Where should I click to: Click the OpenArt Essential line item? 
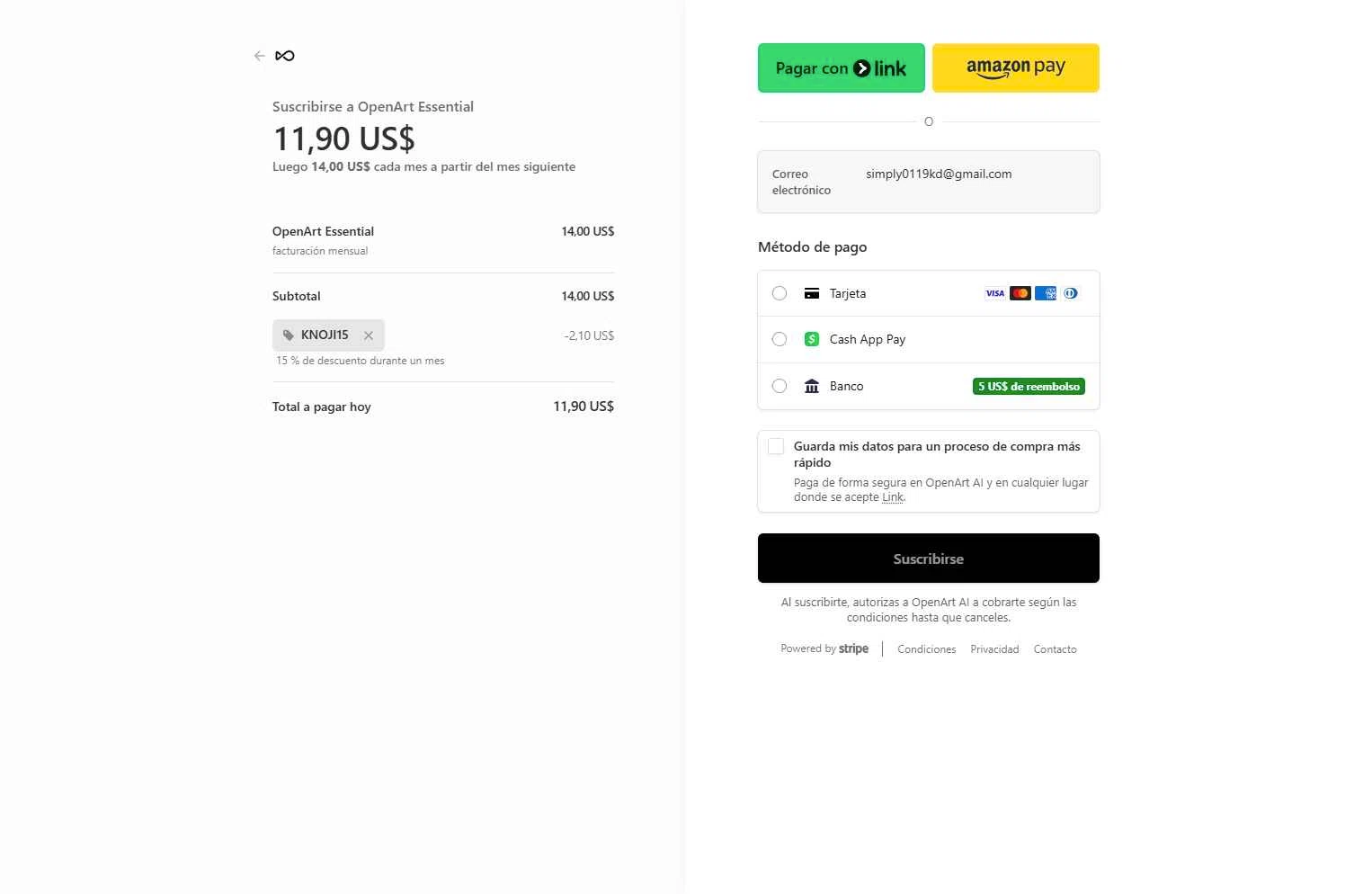point(323,231)
